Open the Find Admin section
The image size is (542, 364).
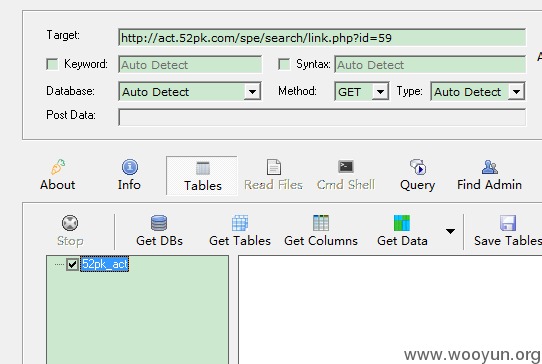pyautogui.click(x=489, y=175)
